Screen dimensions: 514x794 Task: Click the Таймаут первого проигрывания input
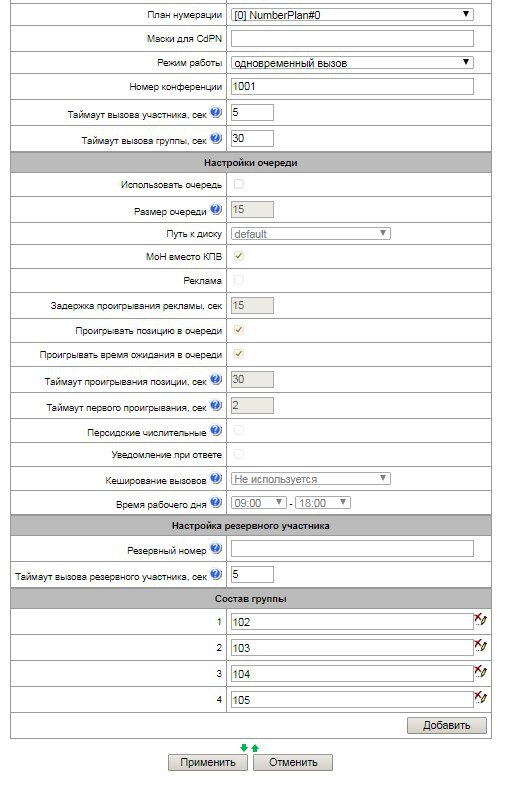pyautogui.click(x=252, y=405)
